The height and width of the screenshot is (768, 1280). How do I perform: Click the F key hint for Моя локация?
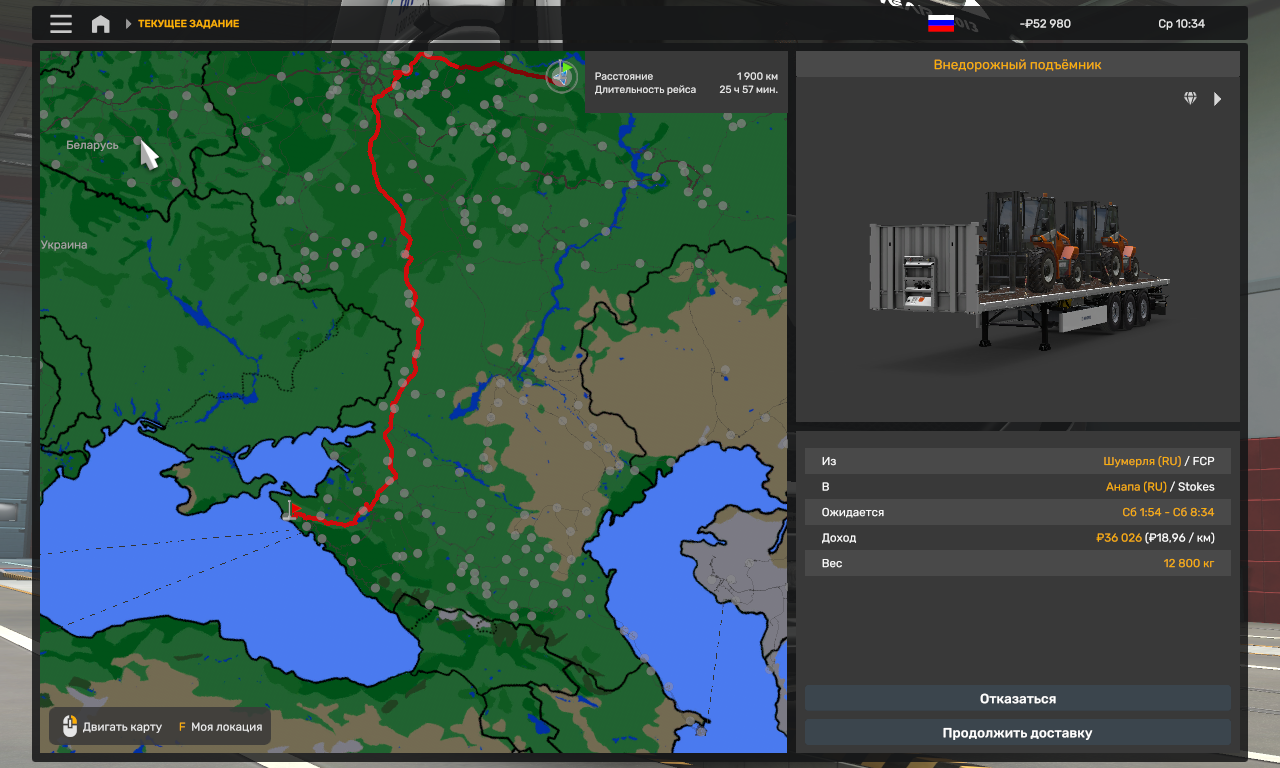[x=182, y=727]
